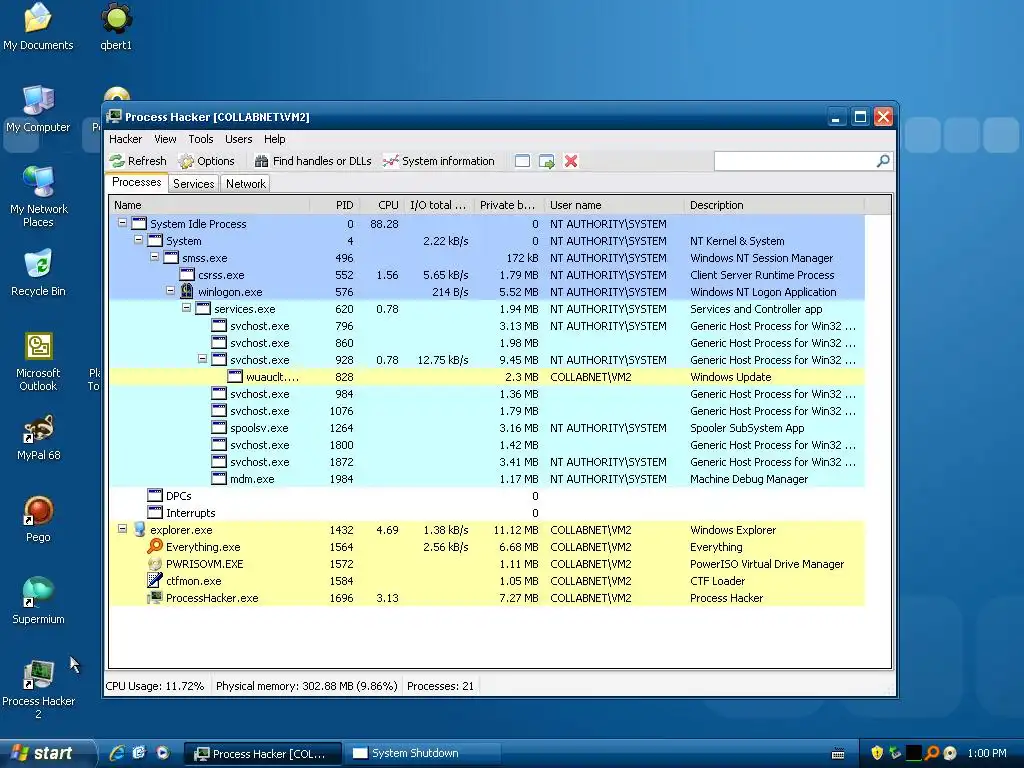Select the MyPal 68 desktop shortcut

pyautogui.click(x=38, y=437)
